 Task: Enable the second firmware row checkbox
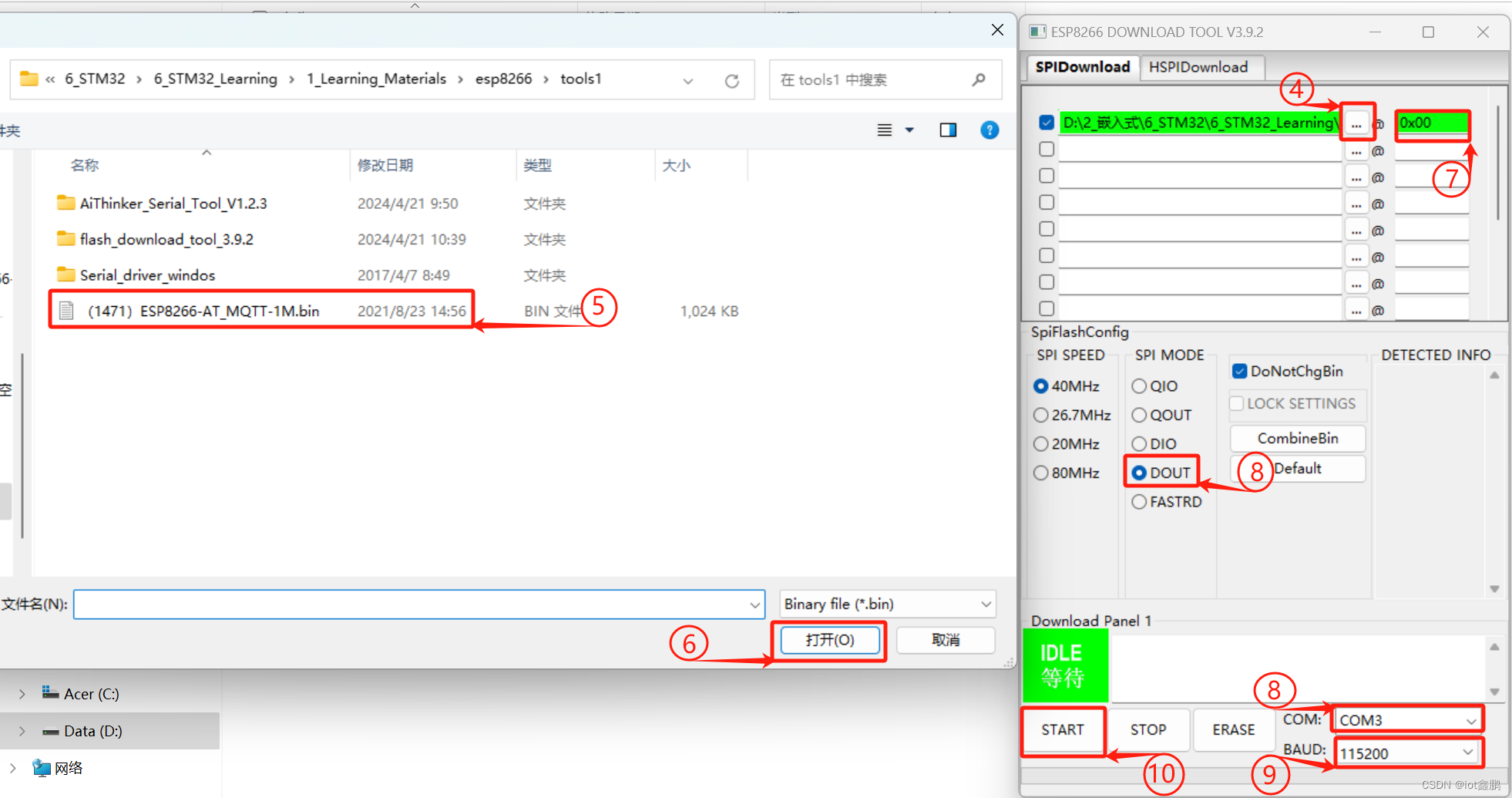click(x=1047, y=150)
